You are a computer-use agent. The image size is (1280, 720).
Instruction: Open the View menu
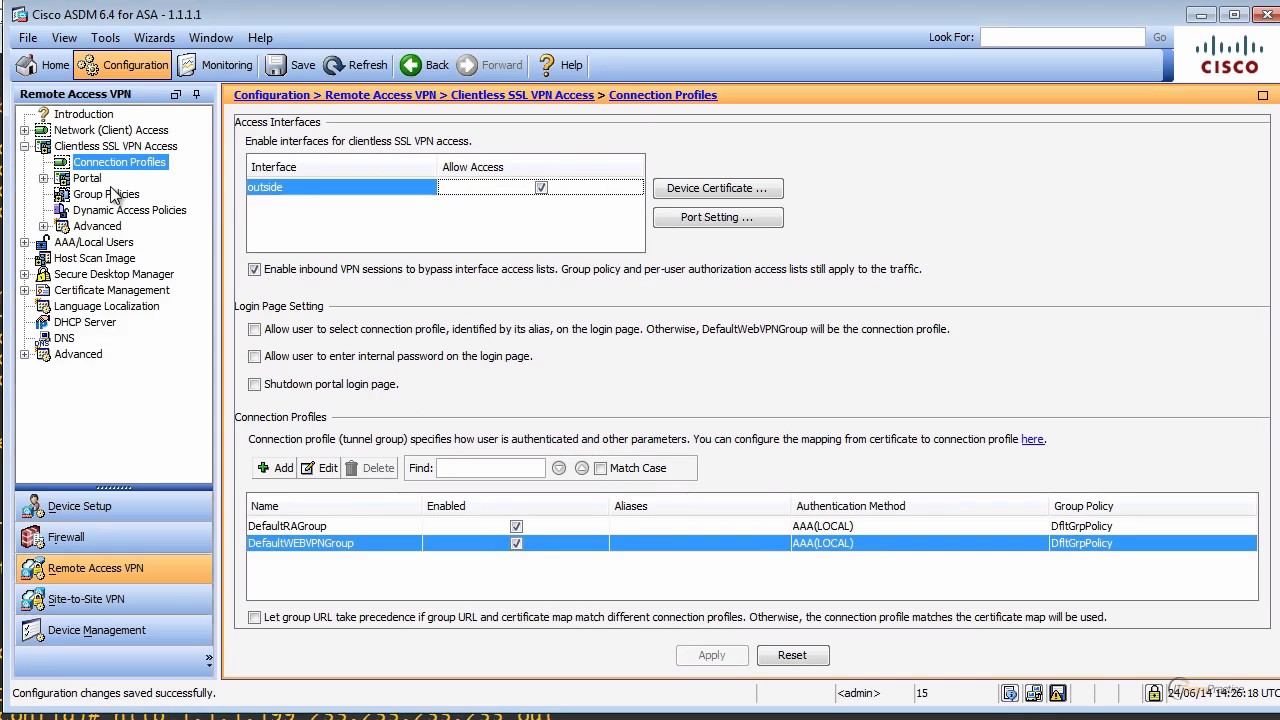64,38
